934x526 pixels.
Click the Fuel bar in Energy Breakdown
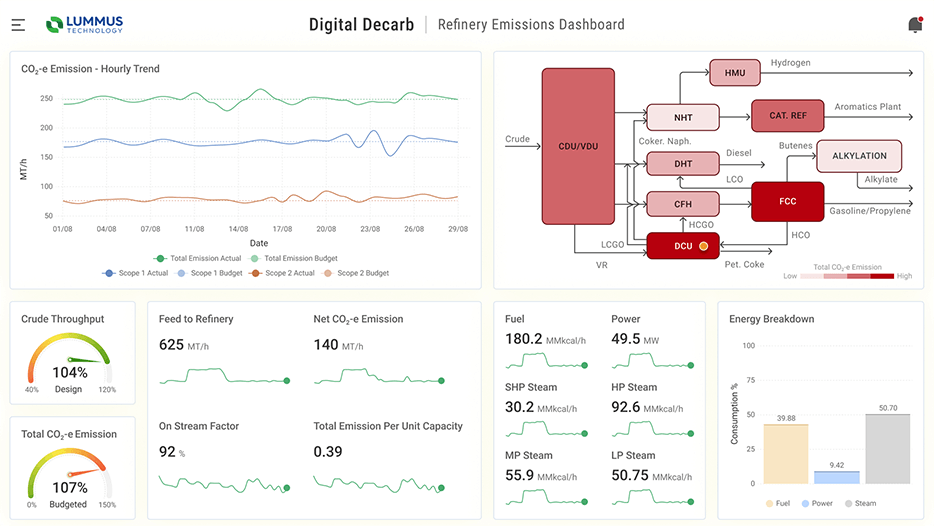(785, 453)
